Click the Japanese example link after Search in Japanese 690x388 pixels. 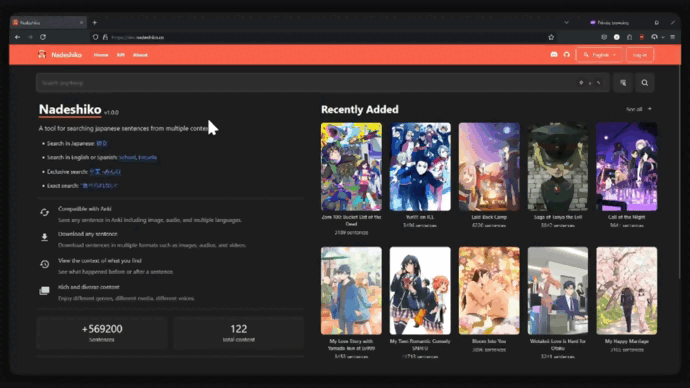[x=102, y=143]
